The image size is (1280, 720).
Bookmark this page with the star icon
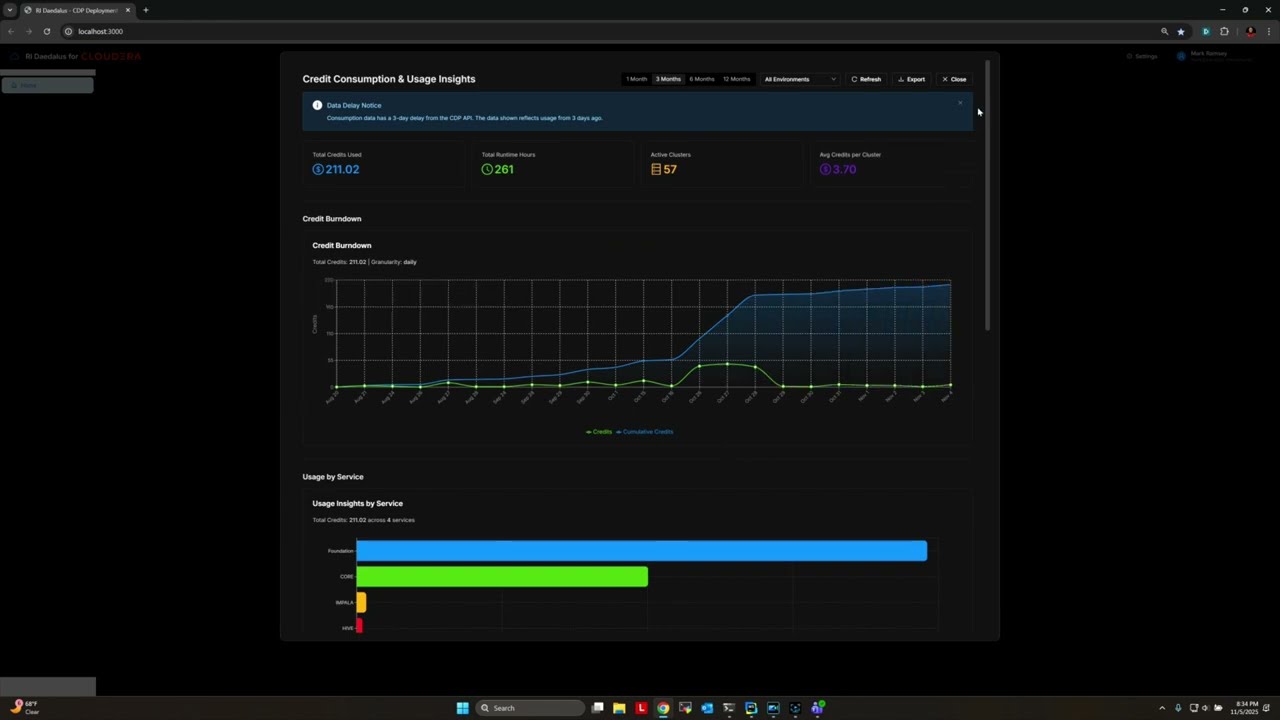click(1181, 31)
